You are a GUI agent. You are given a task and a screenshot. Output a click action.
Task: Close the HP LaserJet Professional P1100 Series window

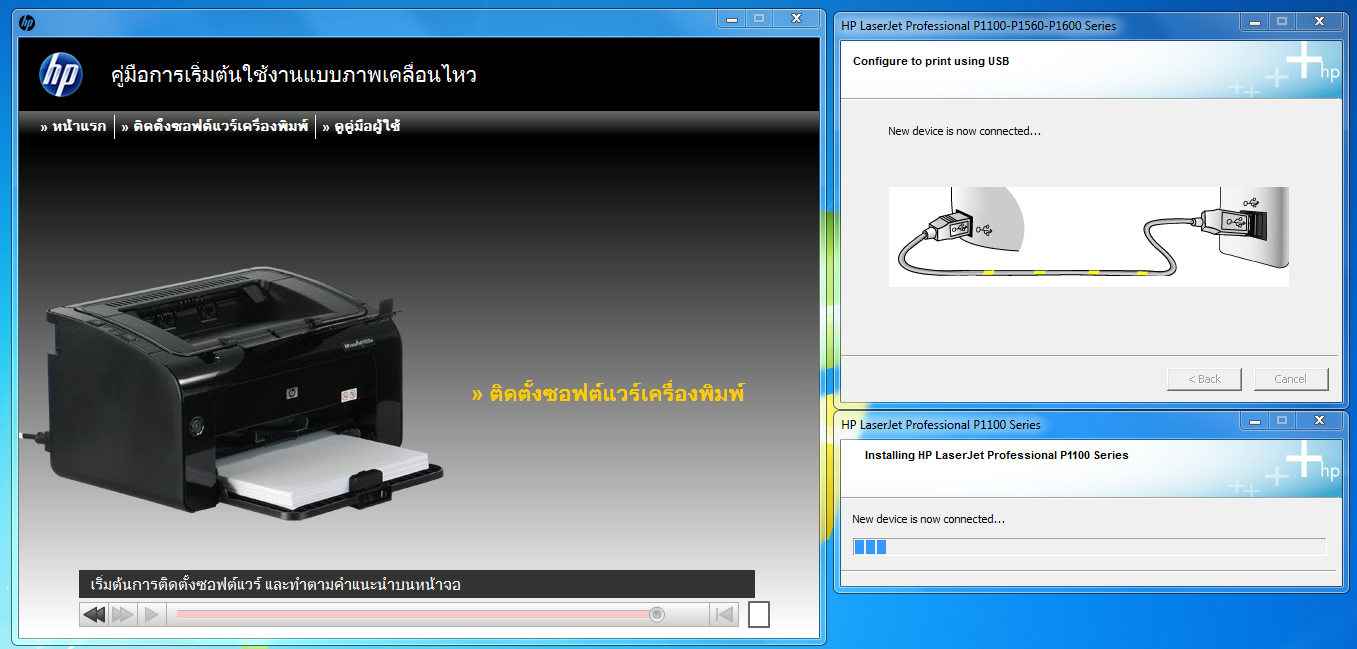(1319, 420)
